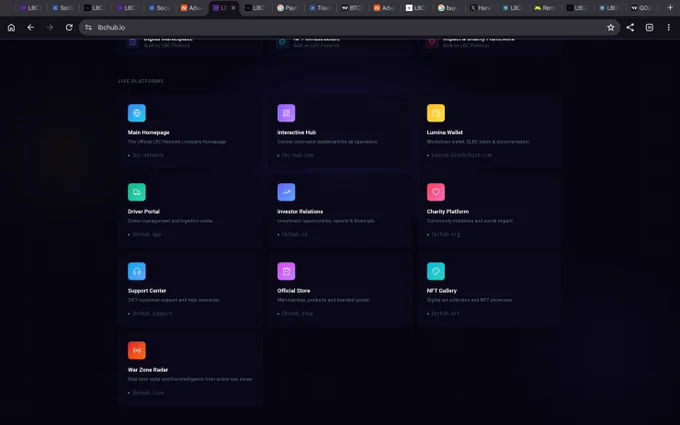The width and height of the screenshot is (680, 425).
Task: Switch to the Payr… Google tab
Action: click(288, 8)
